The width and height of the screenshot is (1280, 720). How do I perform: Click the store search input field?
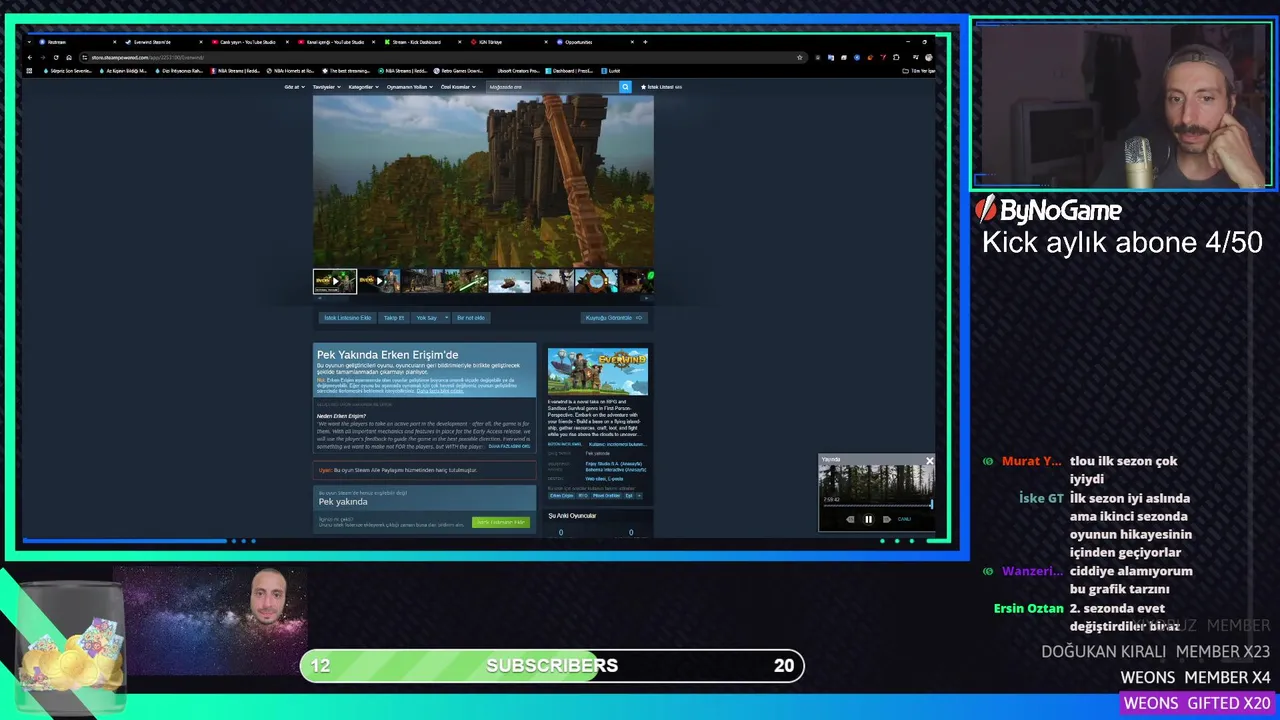coord(551,87)
